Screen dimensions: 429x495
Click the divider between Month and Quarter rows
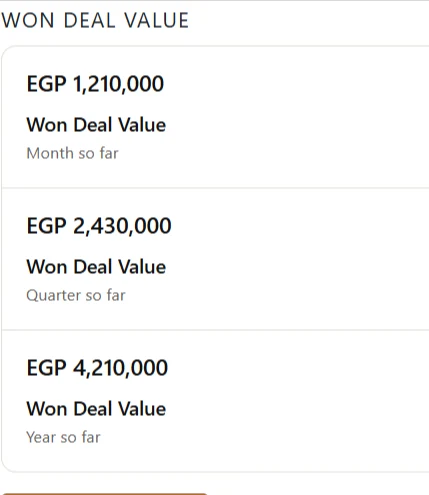click(215, 188)
